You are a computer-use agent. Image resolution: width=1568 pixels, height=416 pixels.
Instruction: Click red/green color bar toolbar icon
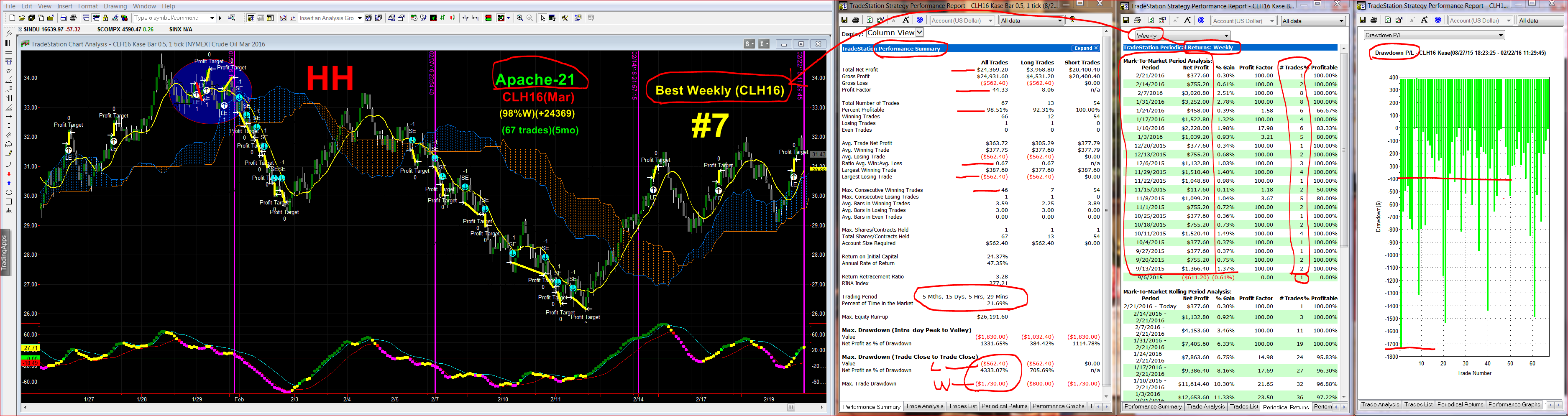pos(488,18)
